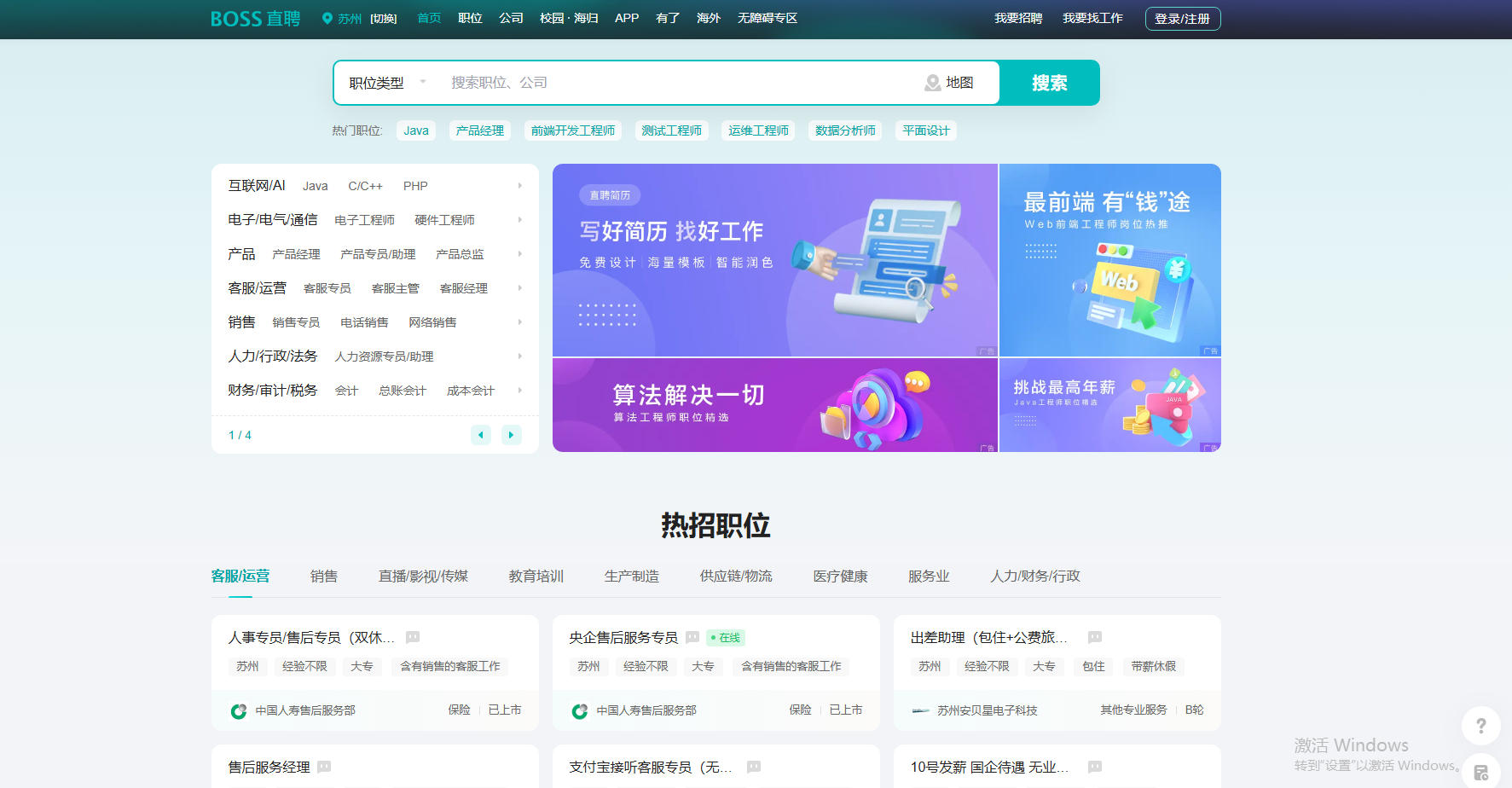Screen dimensions: 1512x788
Task: Open 首页 in top navigation
Action: [429, 18]
